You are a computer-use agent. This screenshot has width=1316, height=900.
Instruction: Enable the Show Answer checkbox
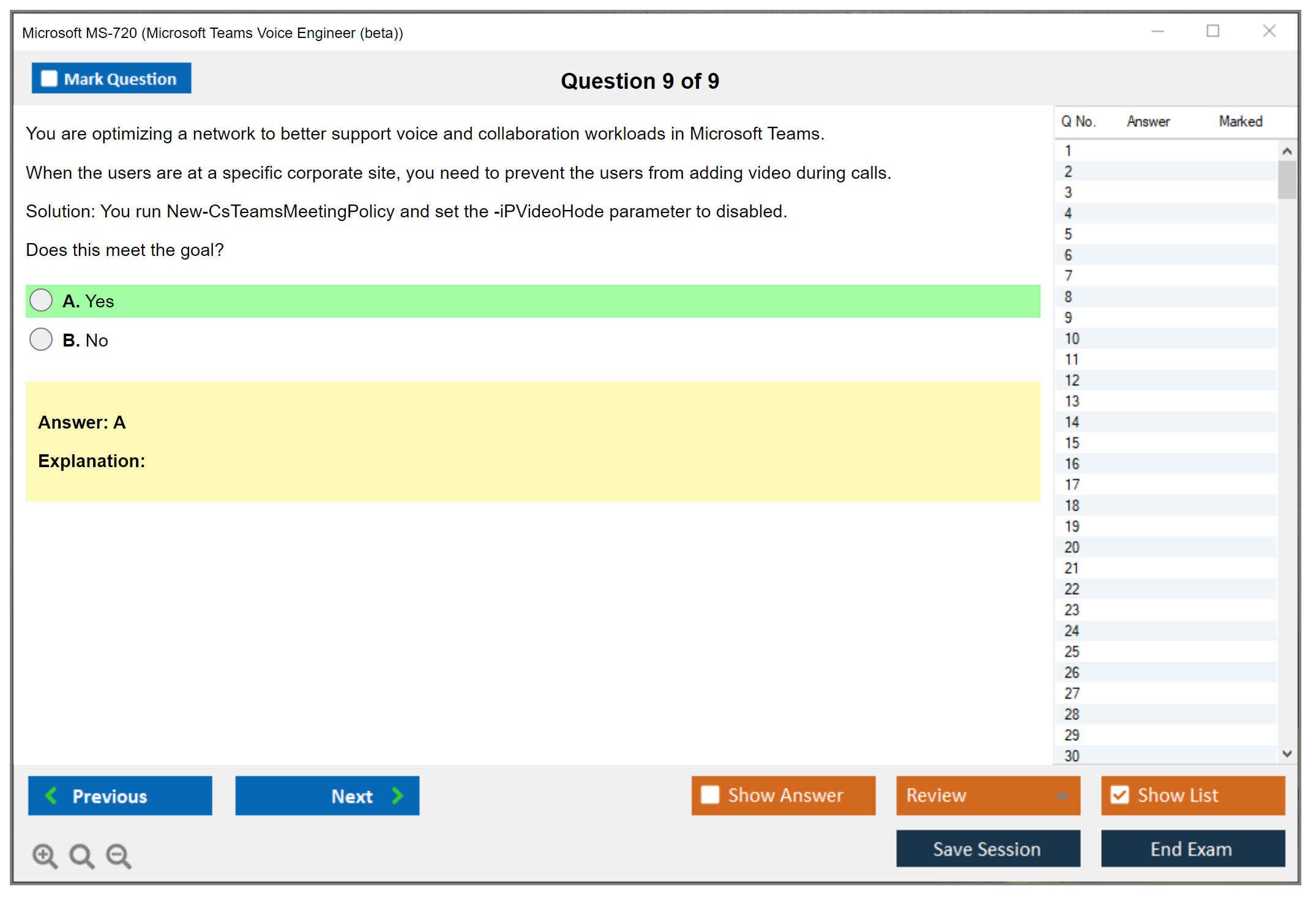click(x=710, y=795)
